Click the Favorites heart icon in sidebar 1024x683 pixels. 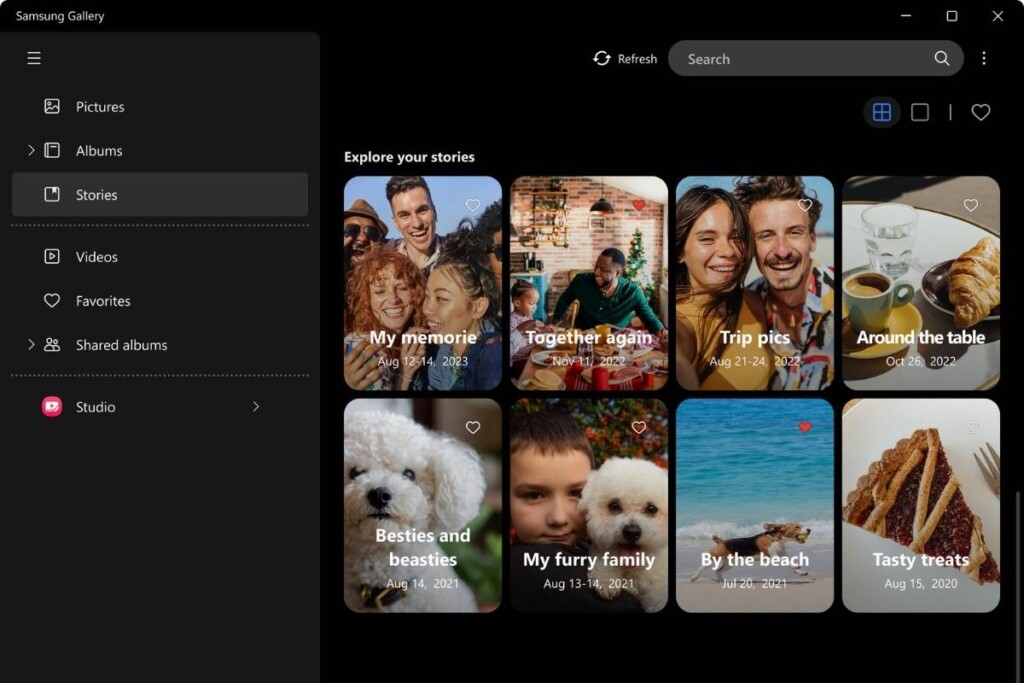[x=52, y=300]
